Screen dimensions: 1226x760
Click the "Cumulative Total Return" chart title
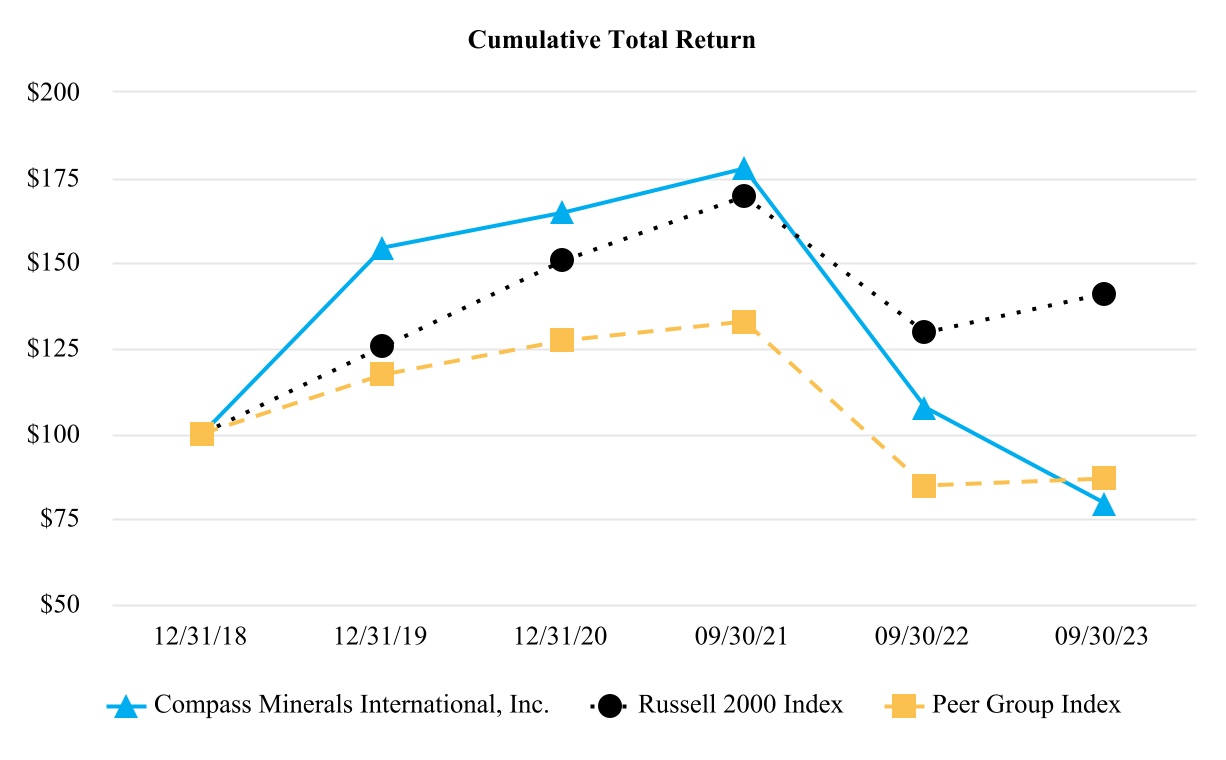pos(612,40)
